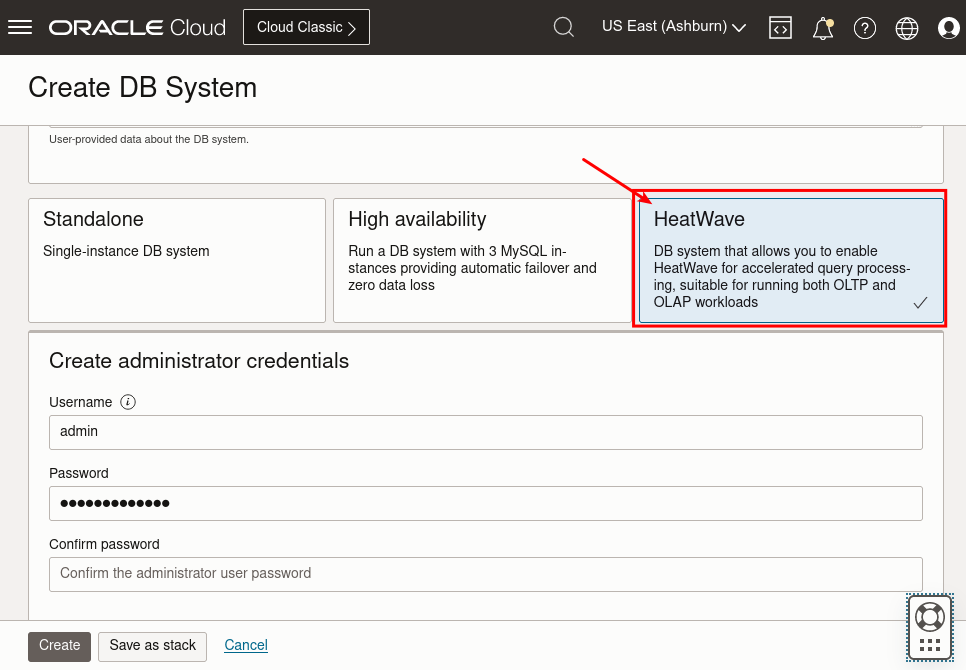This screenshot has width=966, height=670.
Task: Open the help question mark
Action: click(x=864, y=27)
